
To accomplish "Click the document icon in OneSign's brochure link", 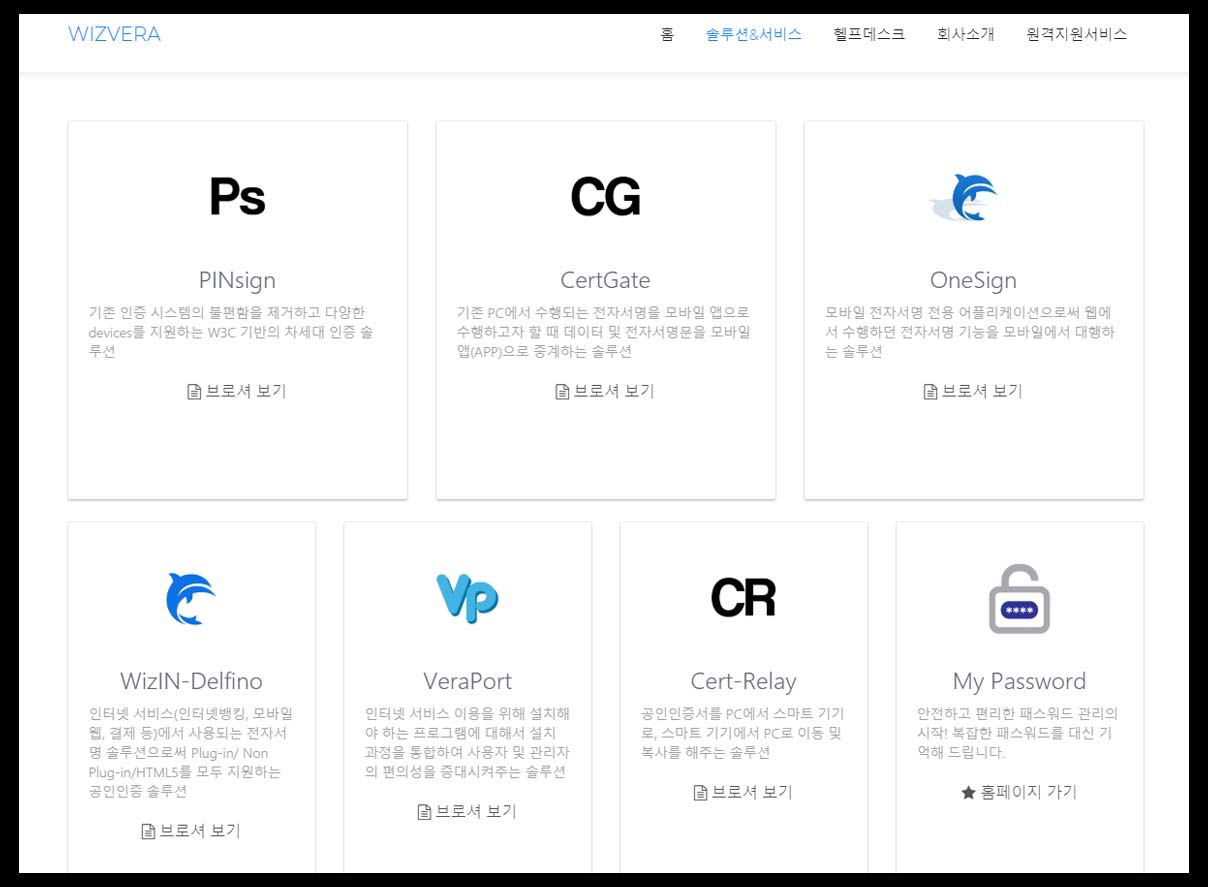I will 930,392.
